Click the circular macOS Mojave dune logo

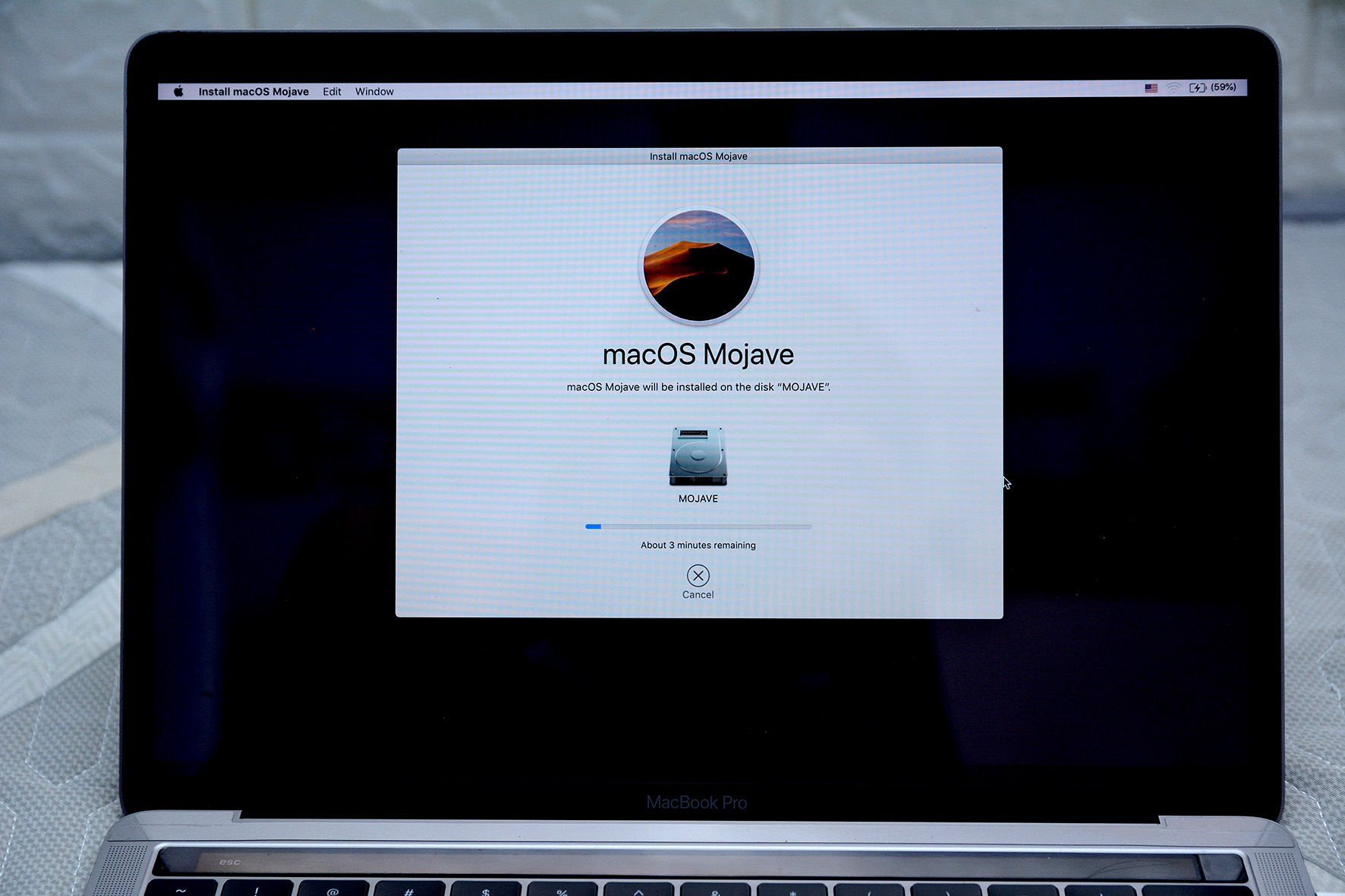click(698, 267)
